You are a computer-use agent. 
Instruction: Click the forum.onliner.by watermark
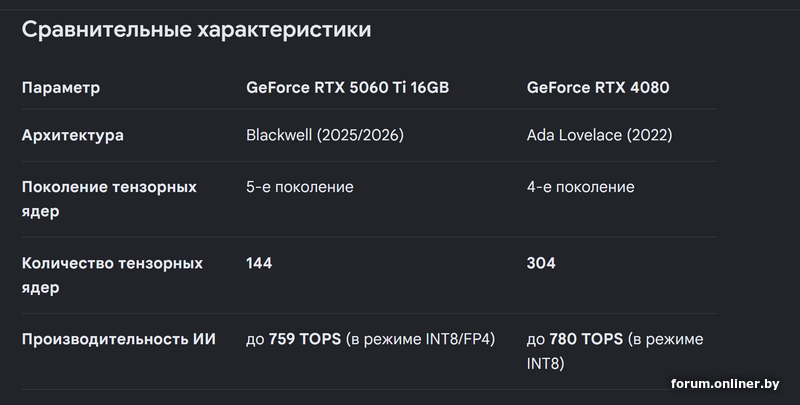click(725, 384)
